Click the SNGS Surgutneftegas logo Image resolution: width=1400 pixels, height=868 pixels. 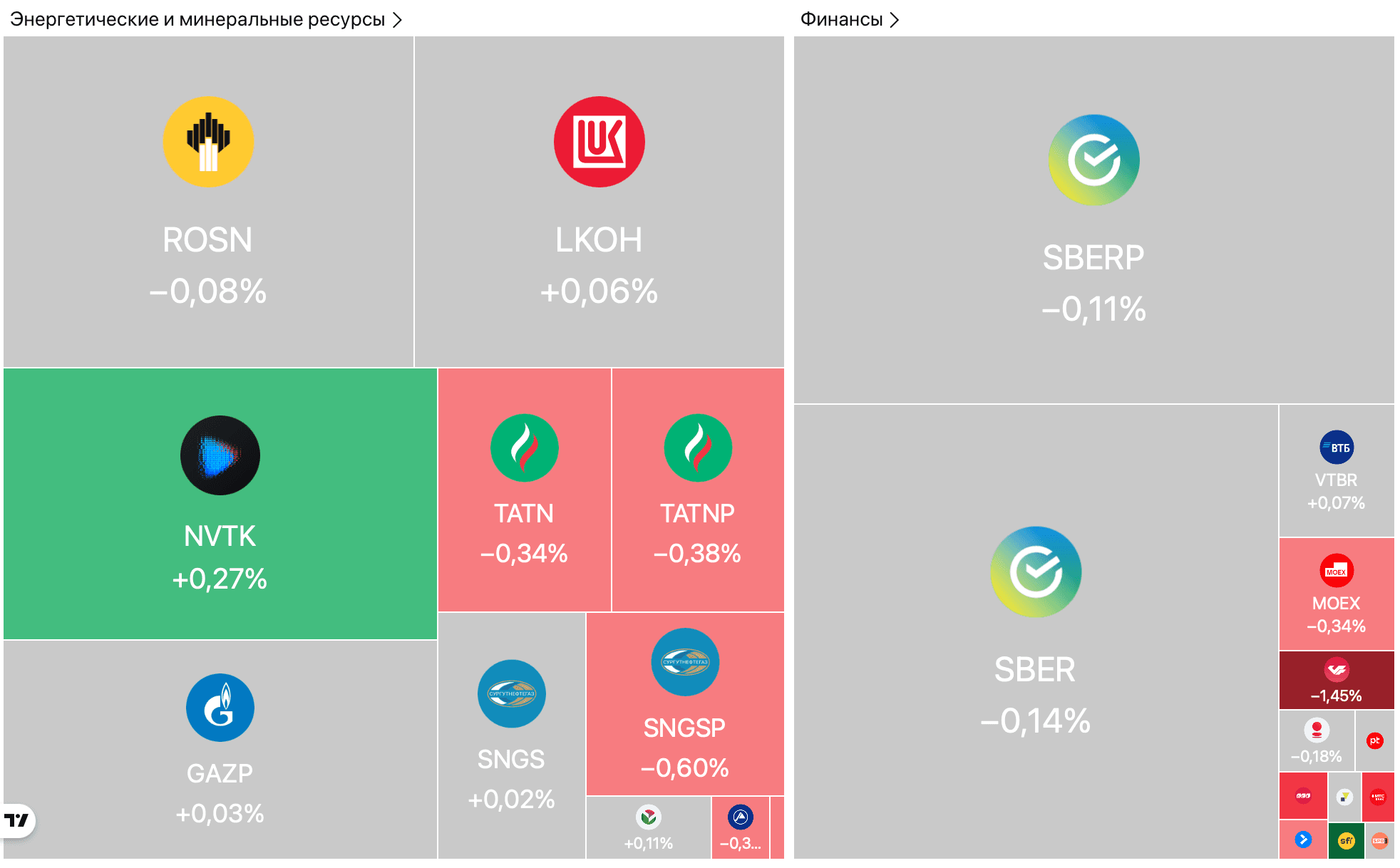pyautogui.click(x=511, y=693)
